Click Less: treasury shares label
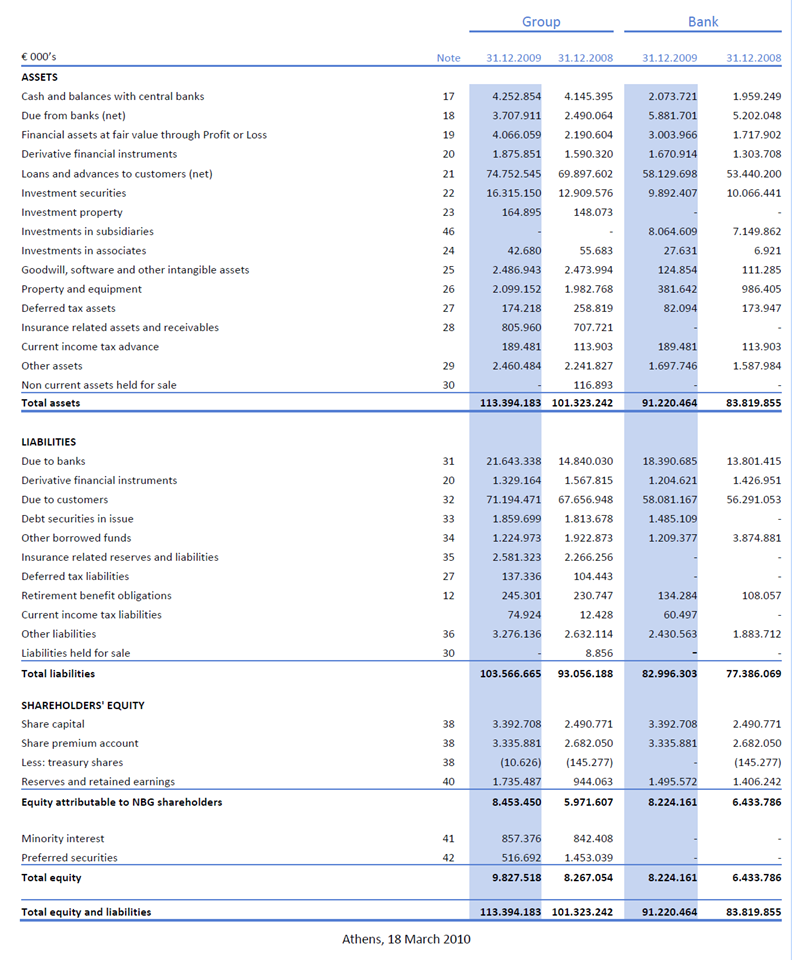Screen dimensions: 799x960 72,762
